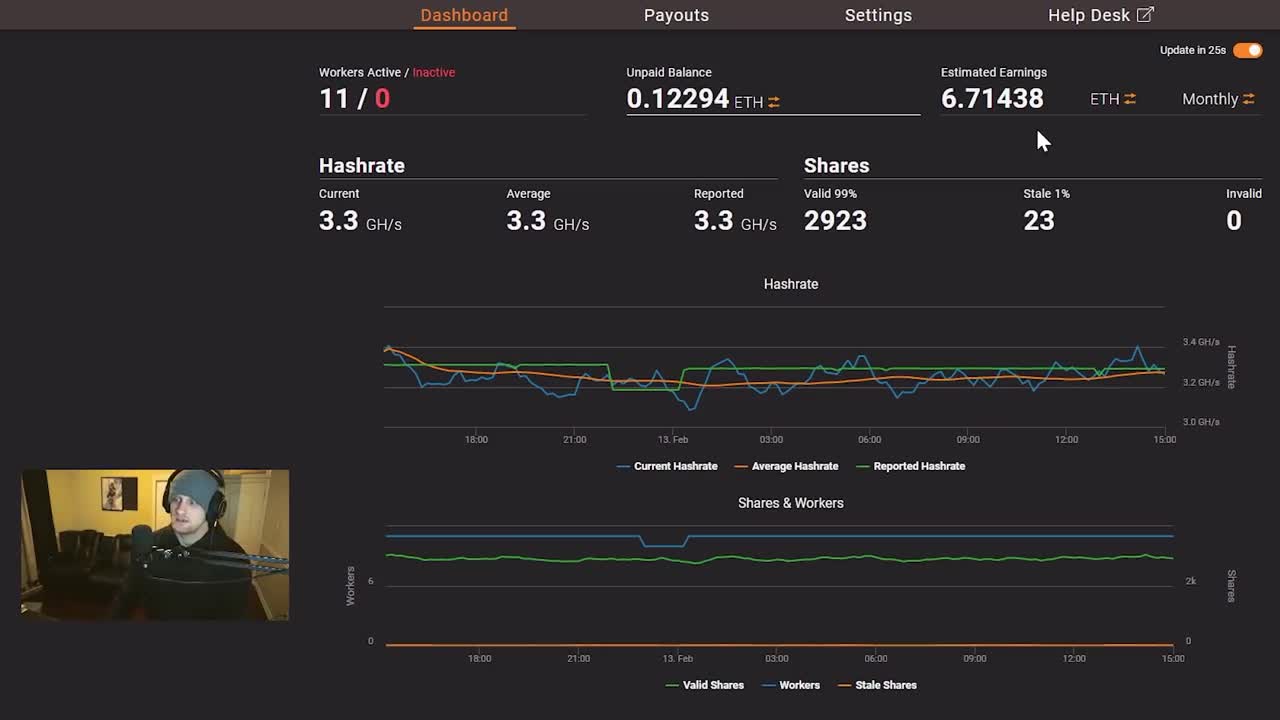The image size is (1280, 720).
Task: Open the Settings tab
Action: pyautogui.click(x=878, y=15)
